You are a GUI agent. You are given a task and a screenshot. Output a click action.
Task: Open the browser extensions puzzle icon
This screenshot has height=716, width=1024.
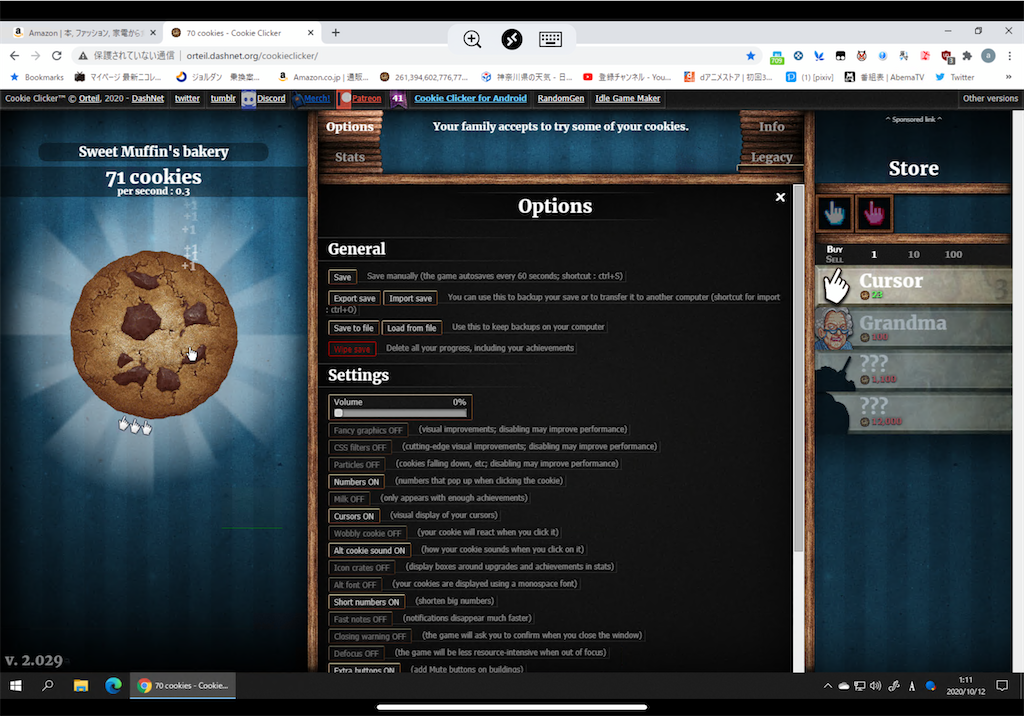point(967,56)
